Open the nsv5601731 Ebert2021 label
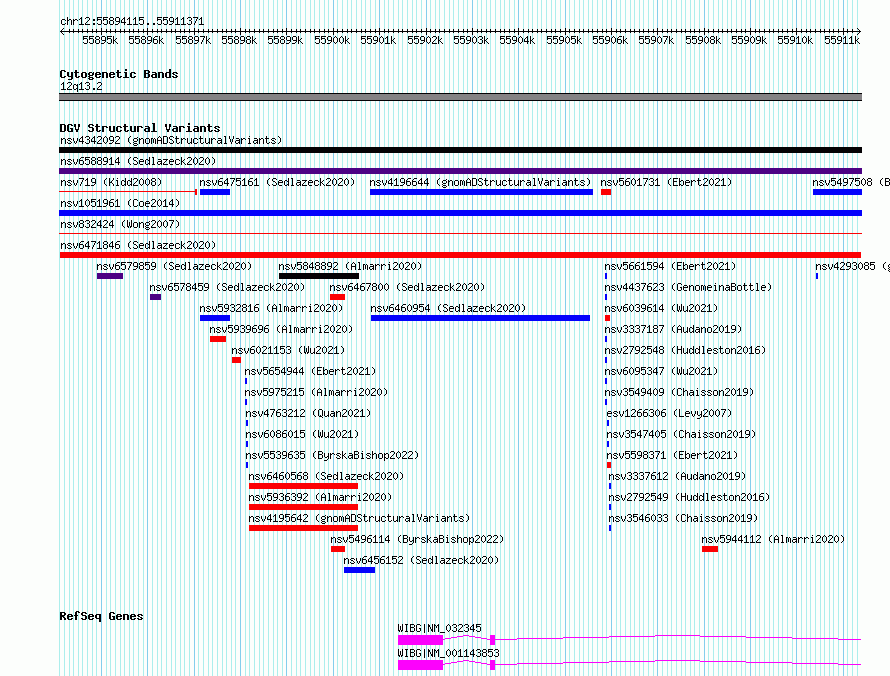The image size is (890, 676). (x=666, y=182)
